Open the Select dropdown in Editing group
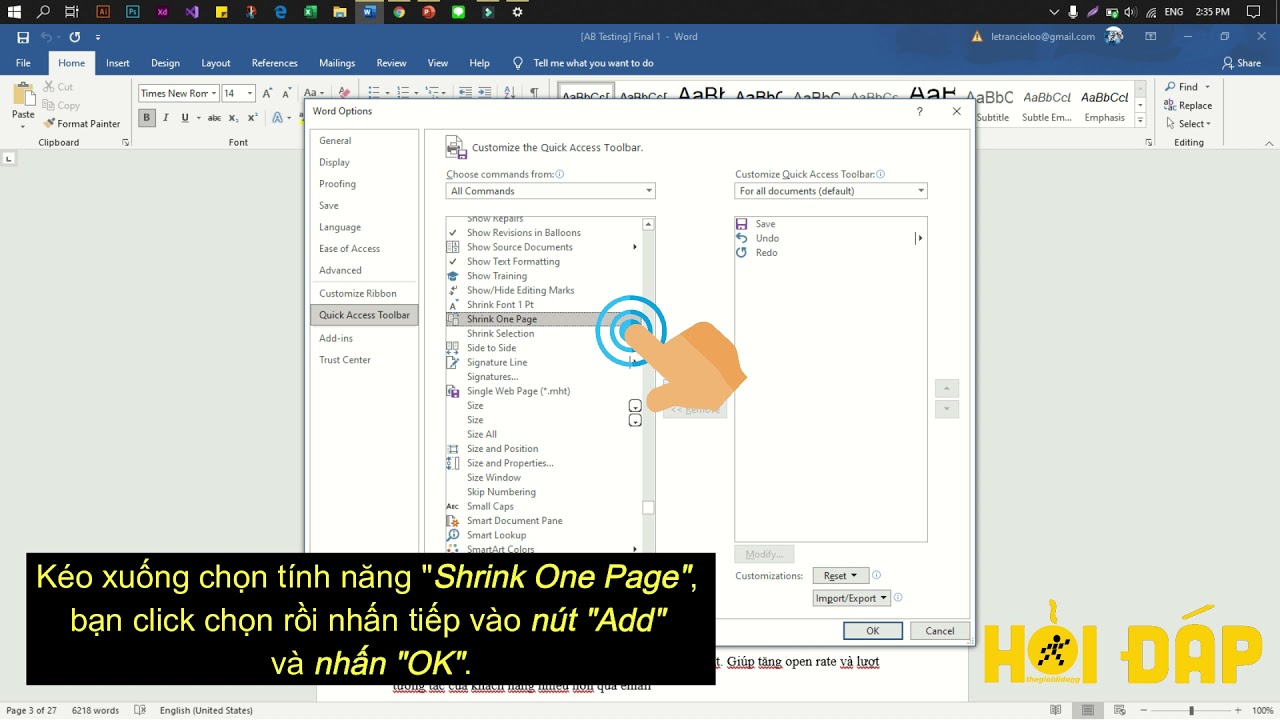This screenshot has height=720, width=1280. click(1188, 124)
